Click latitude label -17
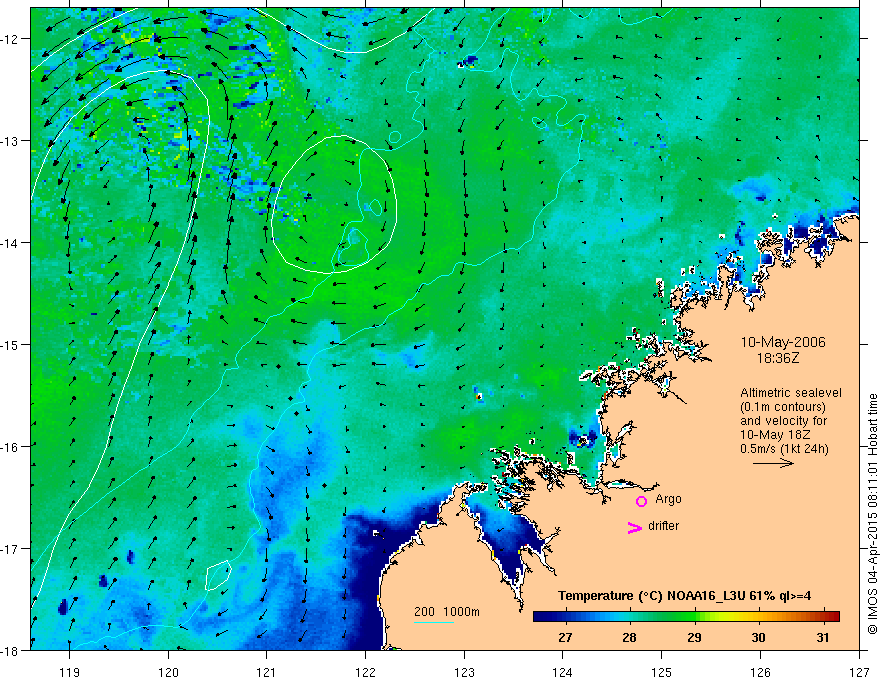Viewport: 880px width, 680px height. [11, 549]
